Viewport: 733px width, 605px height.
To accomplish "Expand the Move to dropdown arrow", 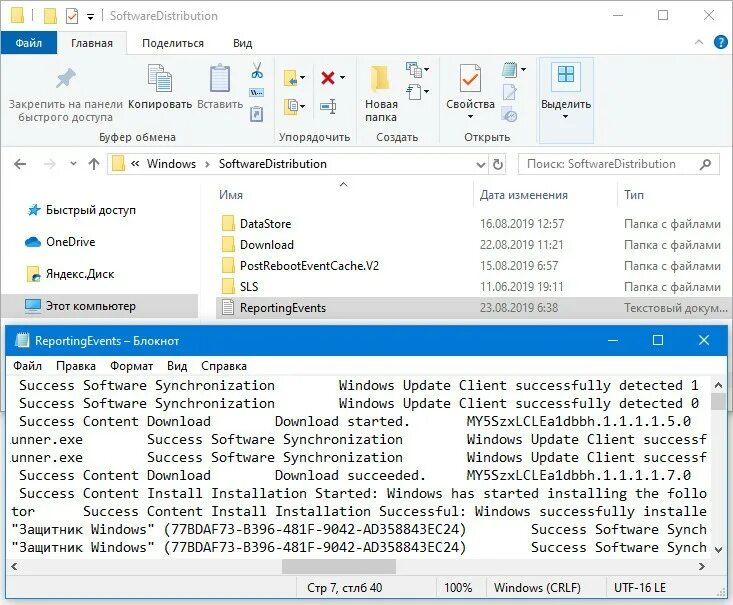I will point(302,78).
